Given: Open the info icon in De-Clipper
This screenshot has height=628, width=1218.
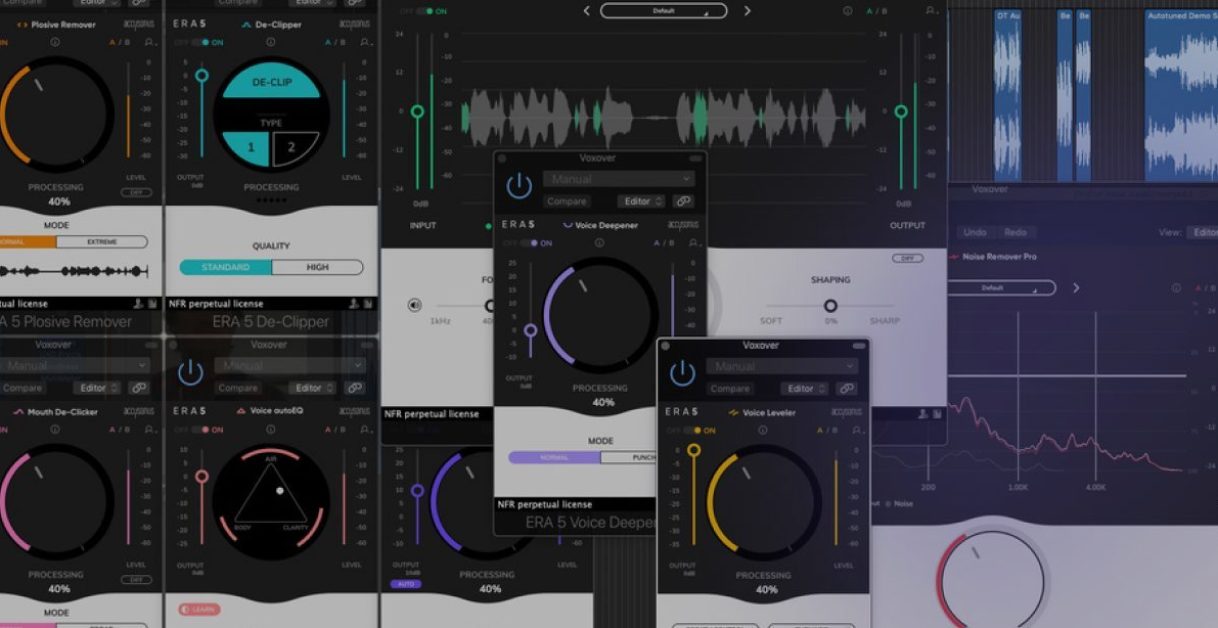Looking at the screenshot, I should coord(271,43).
